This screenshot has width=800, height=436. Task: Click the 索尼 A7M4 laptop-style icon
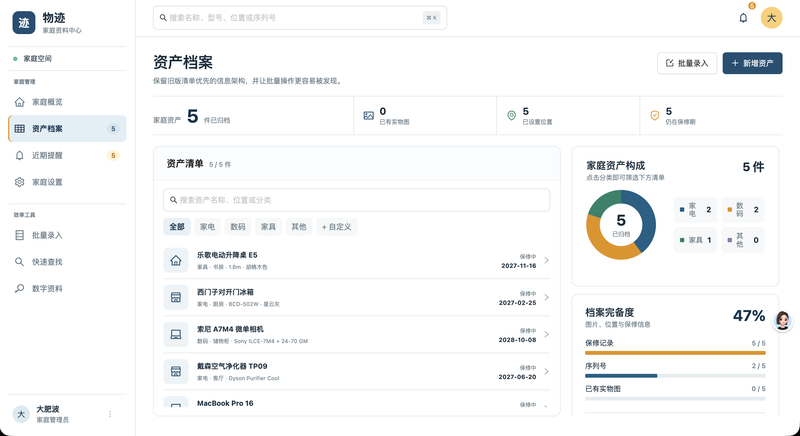click(x=176, y=335)
